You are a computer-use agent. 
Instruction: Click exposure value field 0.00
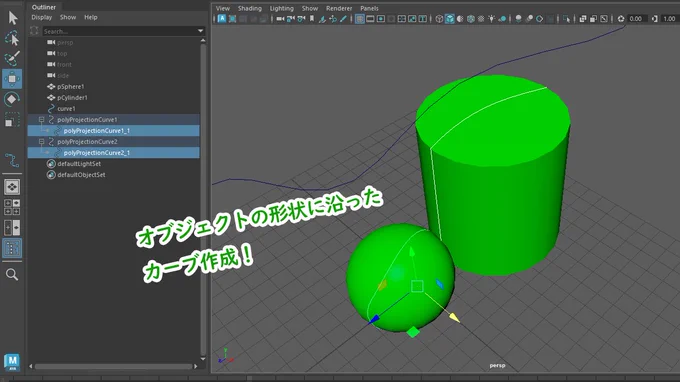(x=637, y=19)
